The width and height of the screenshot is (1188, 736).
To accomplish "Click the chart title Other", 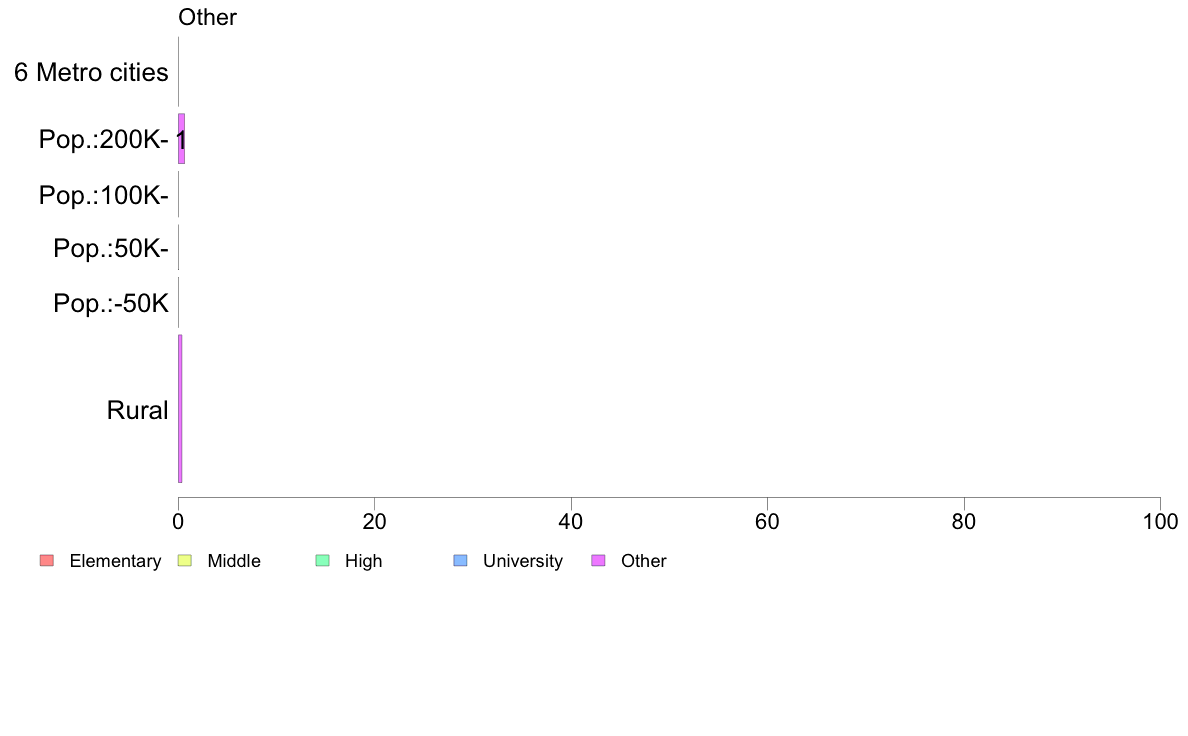I will (208, 17).
